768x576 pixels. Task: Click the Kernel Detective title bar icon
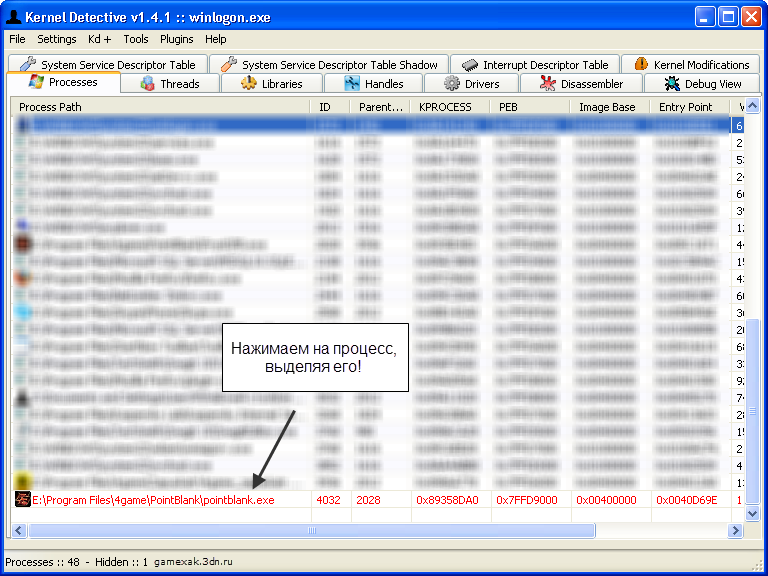13,17
